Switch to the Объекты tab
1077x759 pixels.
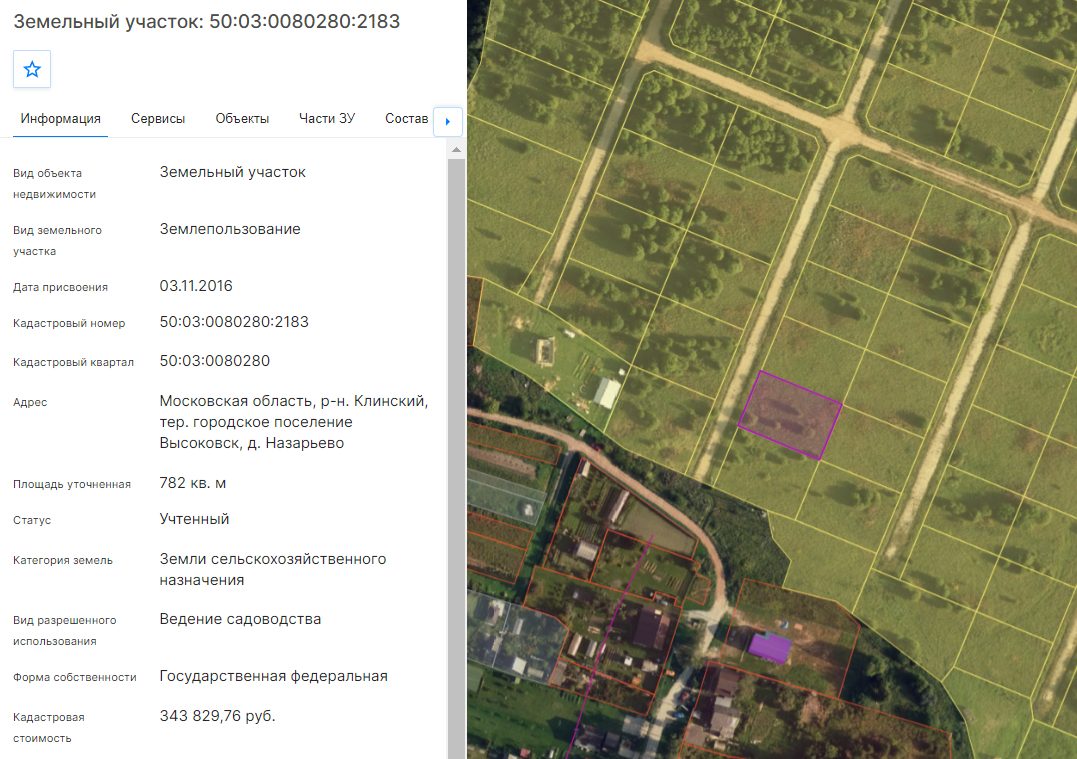click(x=242, y=118)
